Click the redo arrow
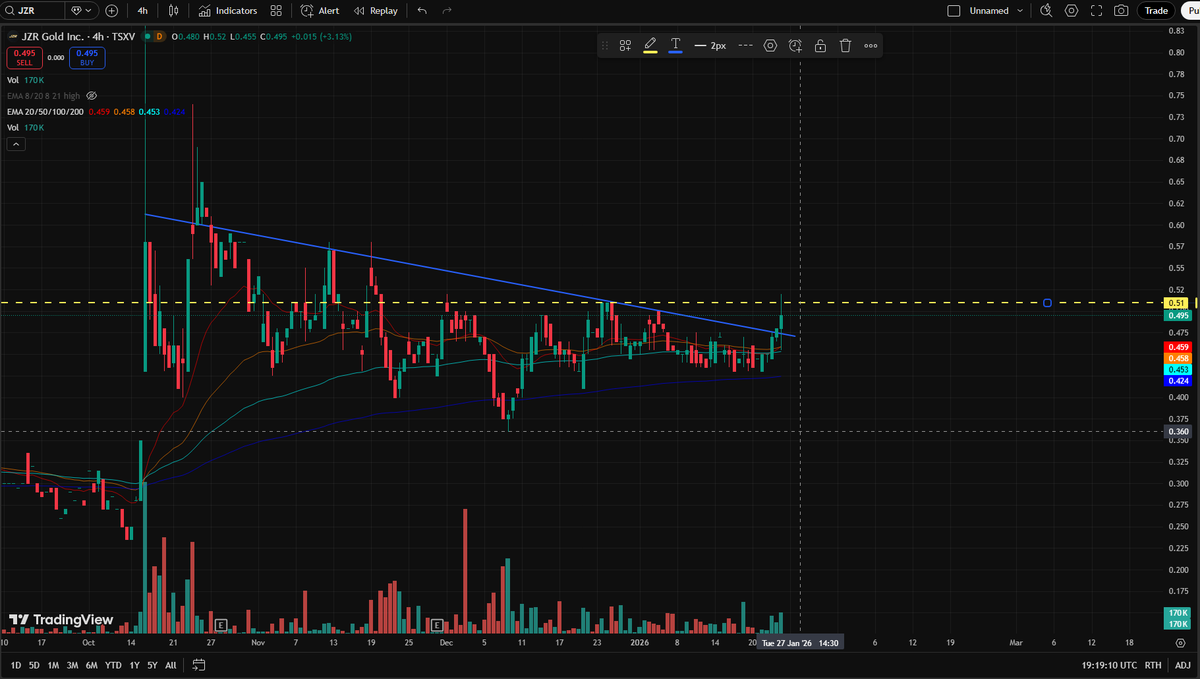This screenshot has height=679, width=1200. point(447,10)
